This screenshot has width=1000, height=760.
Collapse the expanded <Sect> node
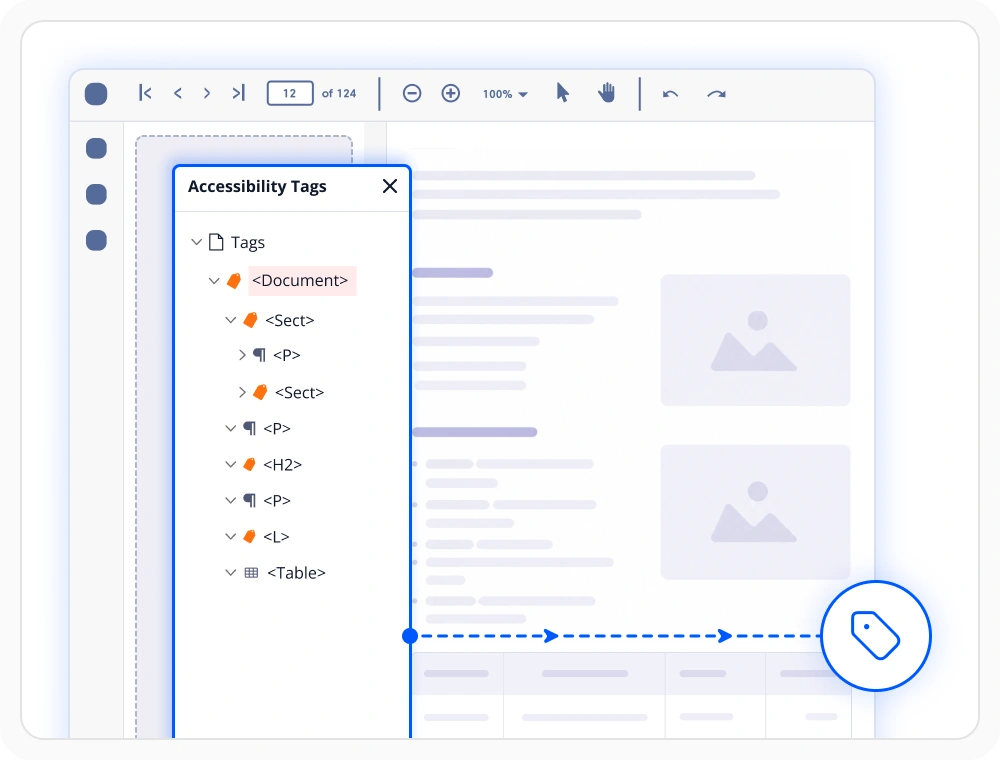pyautogui.click(x=231, y=320)
